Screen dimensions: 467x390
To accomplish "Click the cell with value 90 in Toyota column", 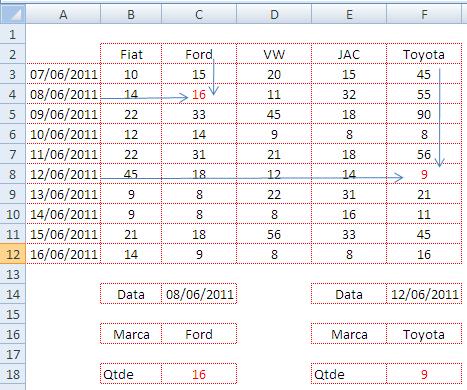I will point(424,114).
